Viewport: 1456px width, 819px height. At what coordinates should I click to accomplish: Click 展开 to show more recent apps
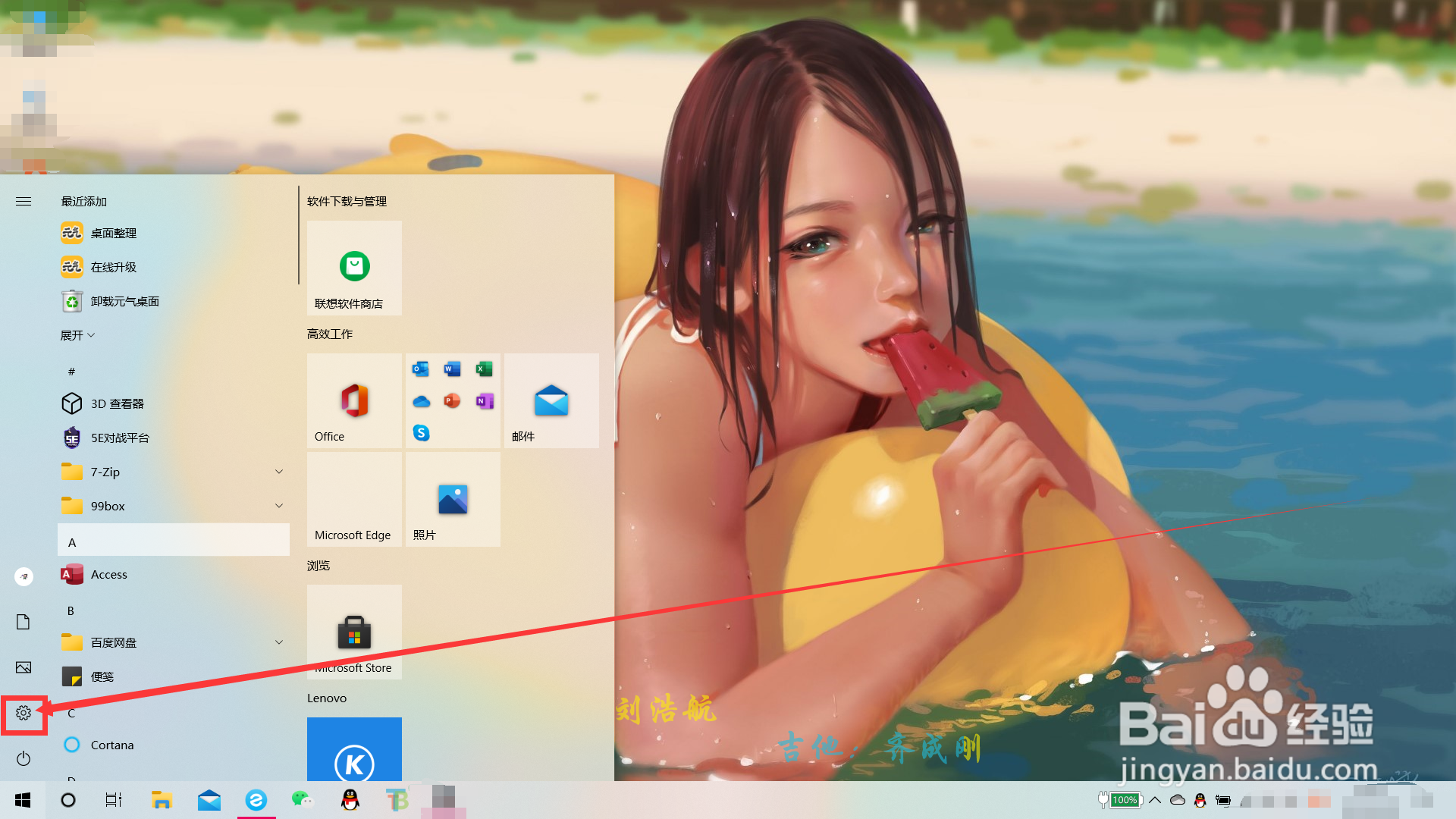[x=77, y=335]
